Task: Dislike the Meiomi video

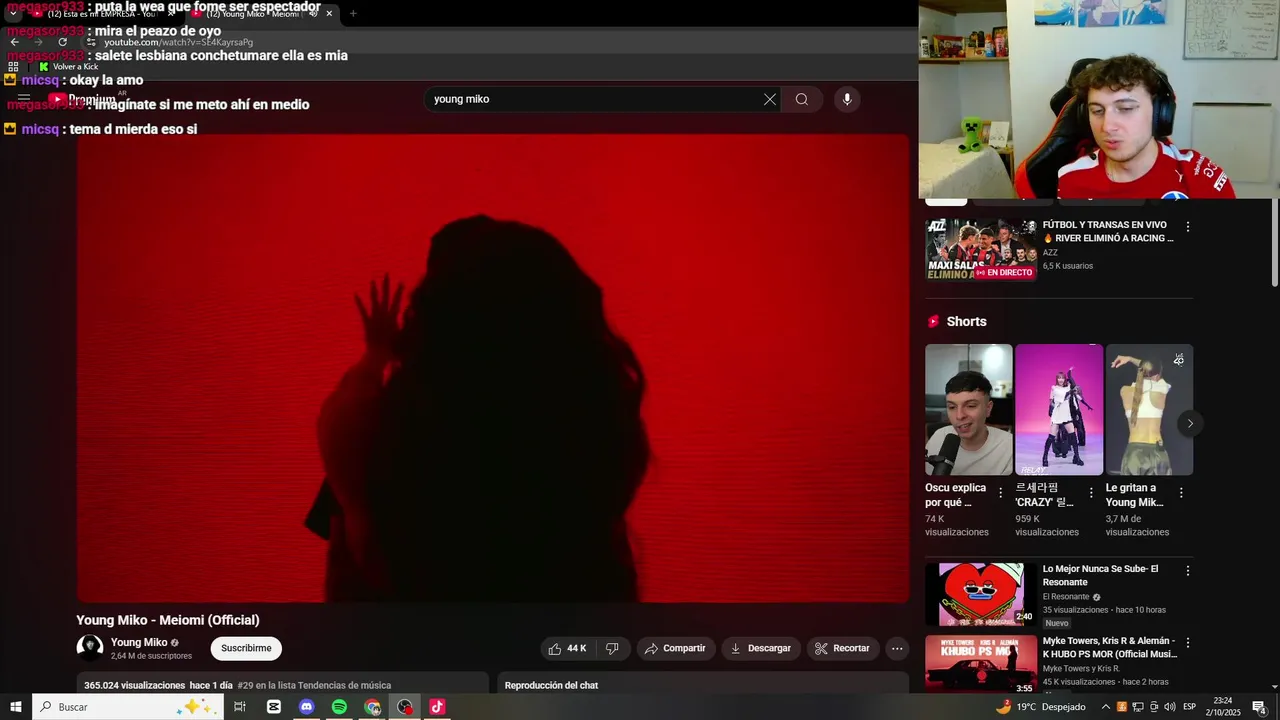Action: (x=612, y=648)
